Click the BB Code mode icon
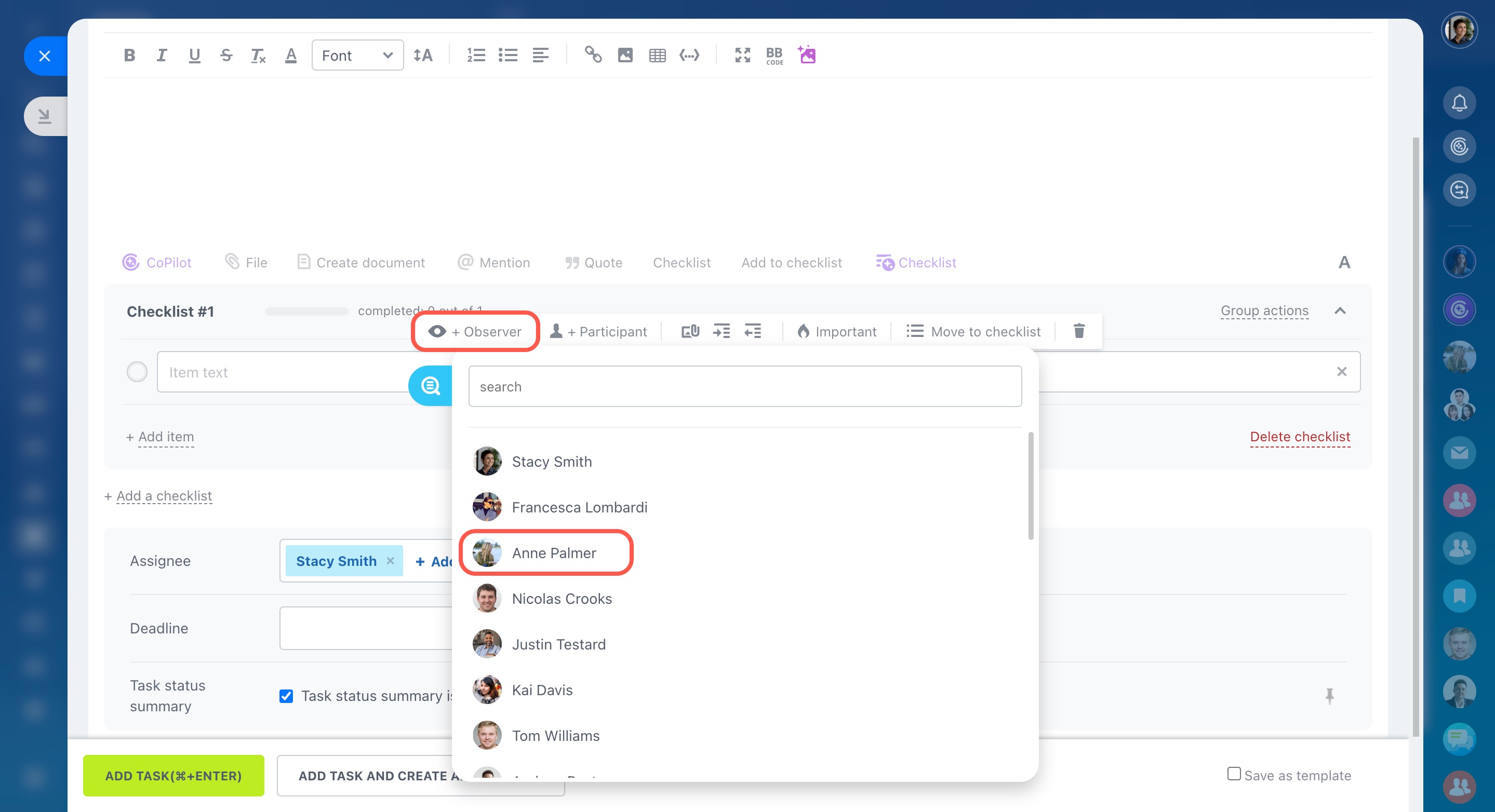The height and width of the screenshot is (812, 1495). click(x=774, y=55)
